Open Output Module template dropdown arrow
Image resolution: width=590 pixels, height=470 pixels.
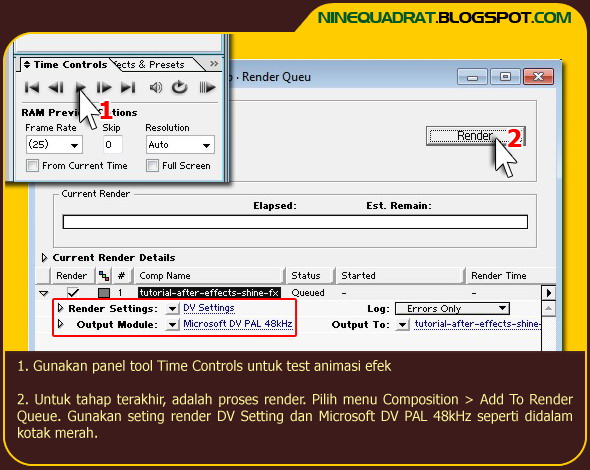tap(172, 325)
